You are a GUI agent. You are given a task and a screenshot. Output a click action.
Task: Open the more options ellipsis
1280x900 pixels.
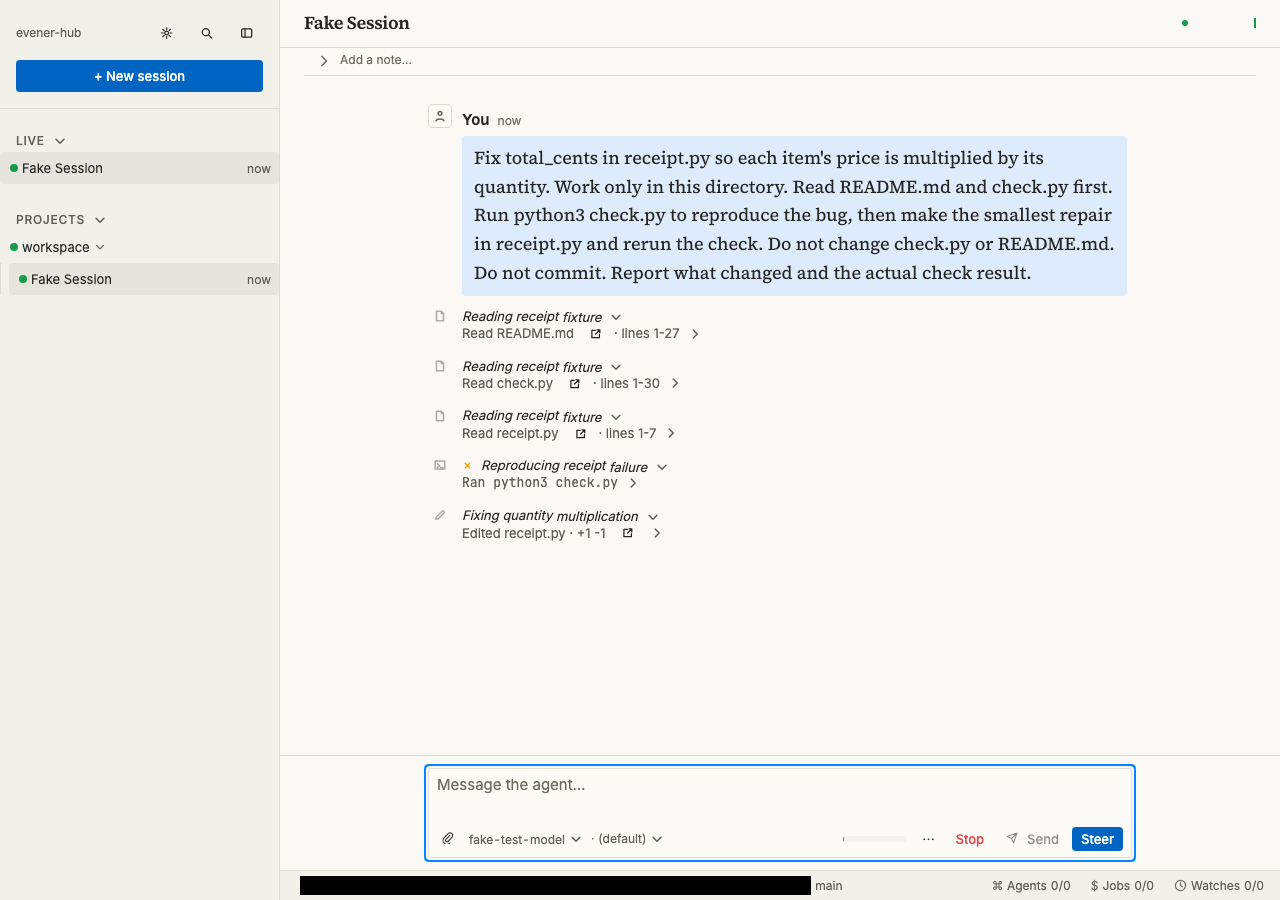(x=929, y=839)
